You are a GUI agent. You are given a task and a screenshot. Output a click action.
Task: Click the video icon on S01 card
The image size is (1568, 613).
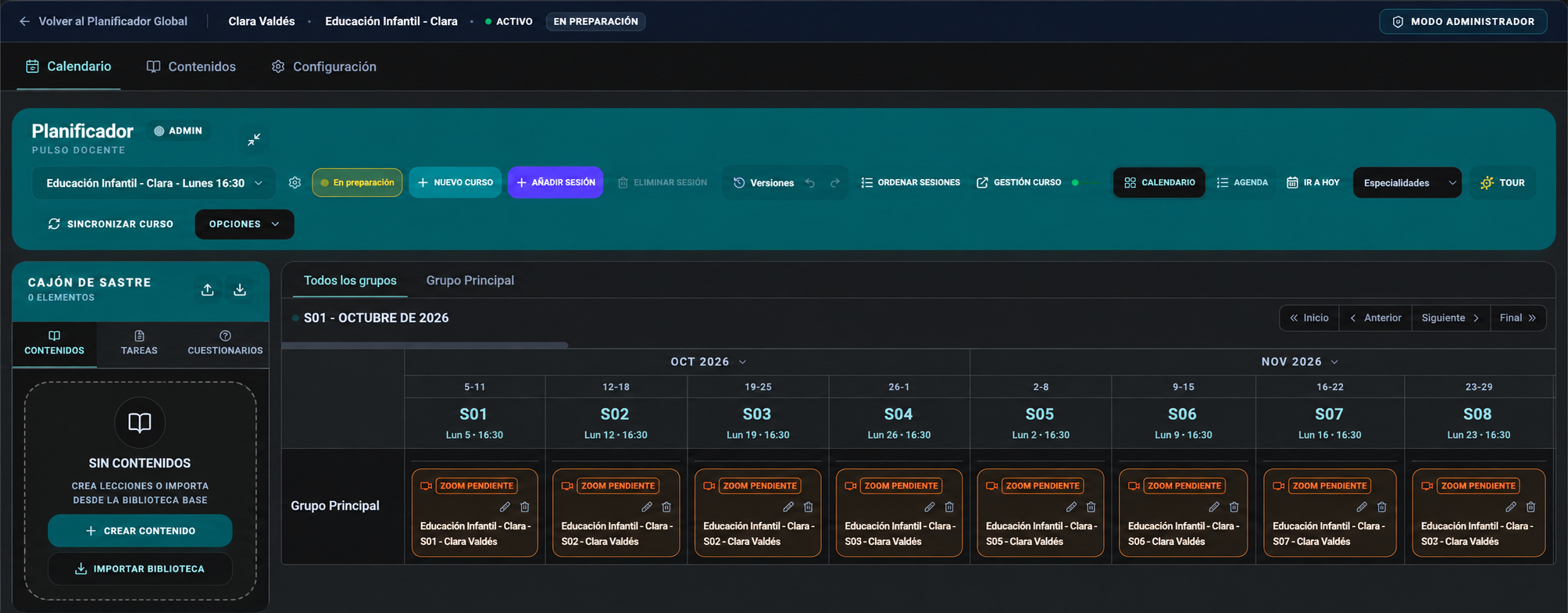coord(426,486)
